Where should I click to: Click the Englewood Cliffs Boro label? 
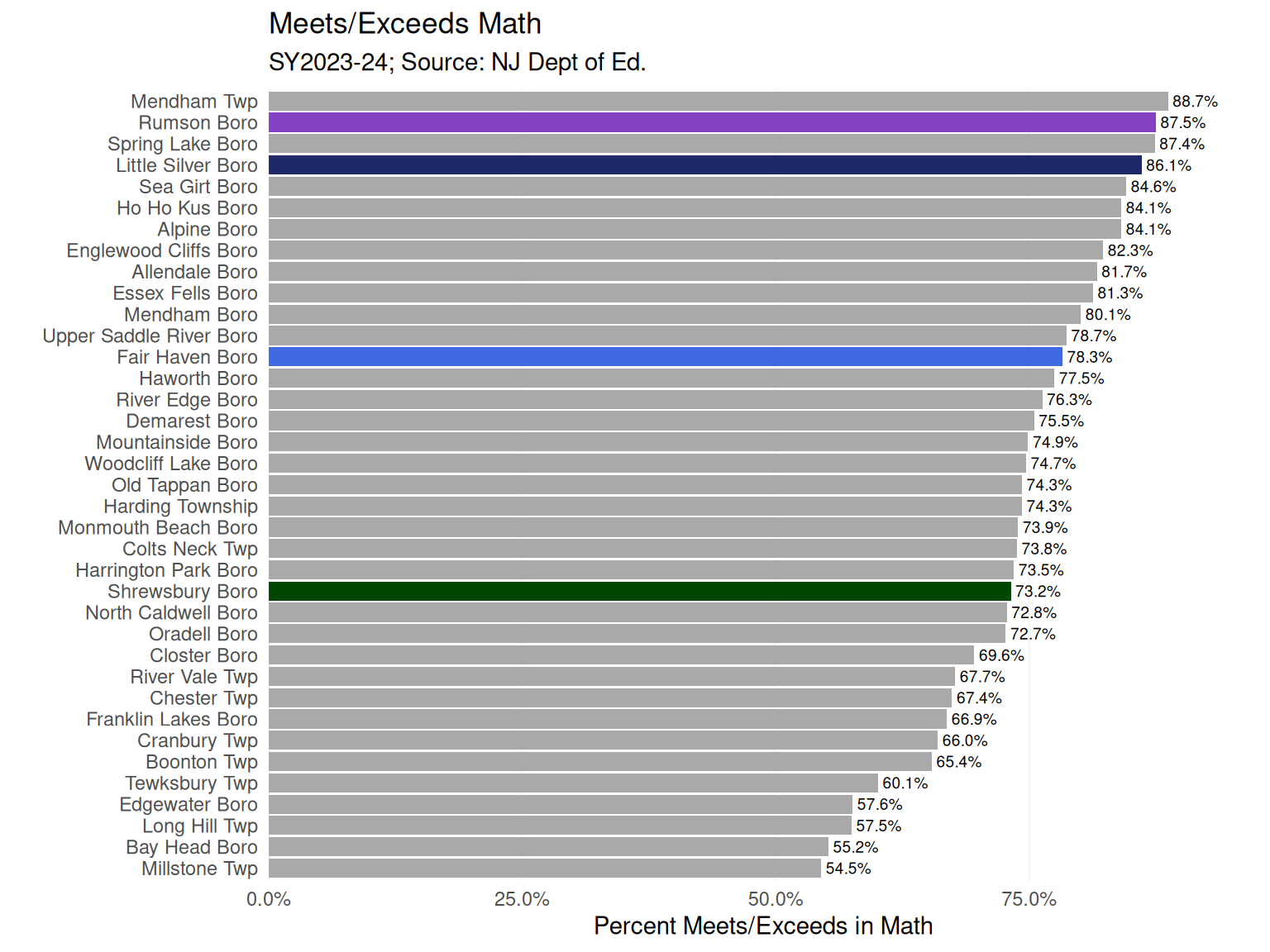(162, 250)
